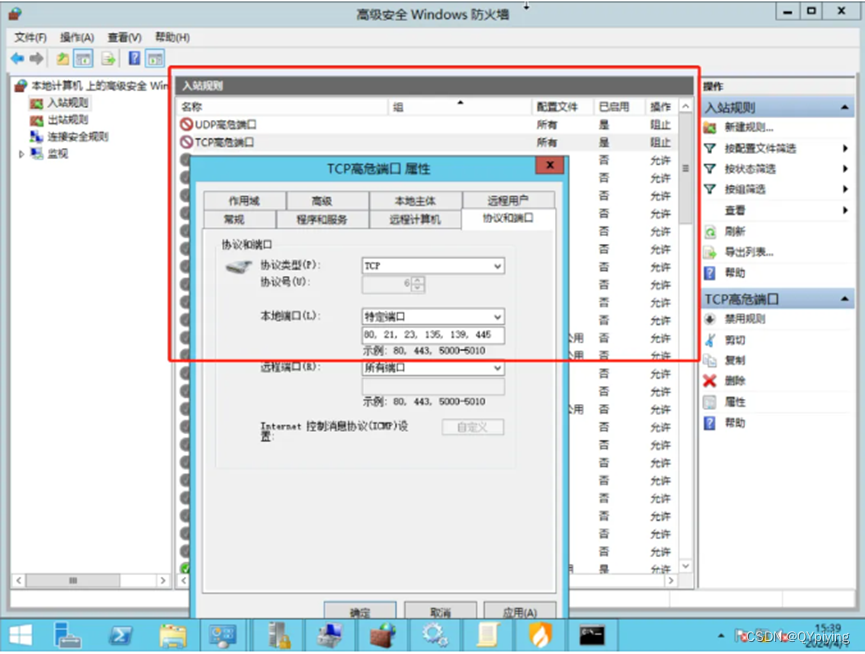Select 出站规则 in the tree
The height and width of the screenshot is (654, 865).
tap(67, 120)
